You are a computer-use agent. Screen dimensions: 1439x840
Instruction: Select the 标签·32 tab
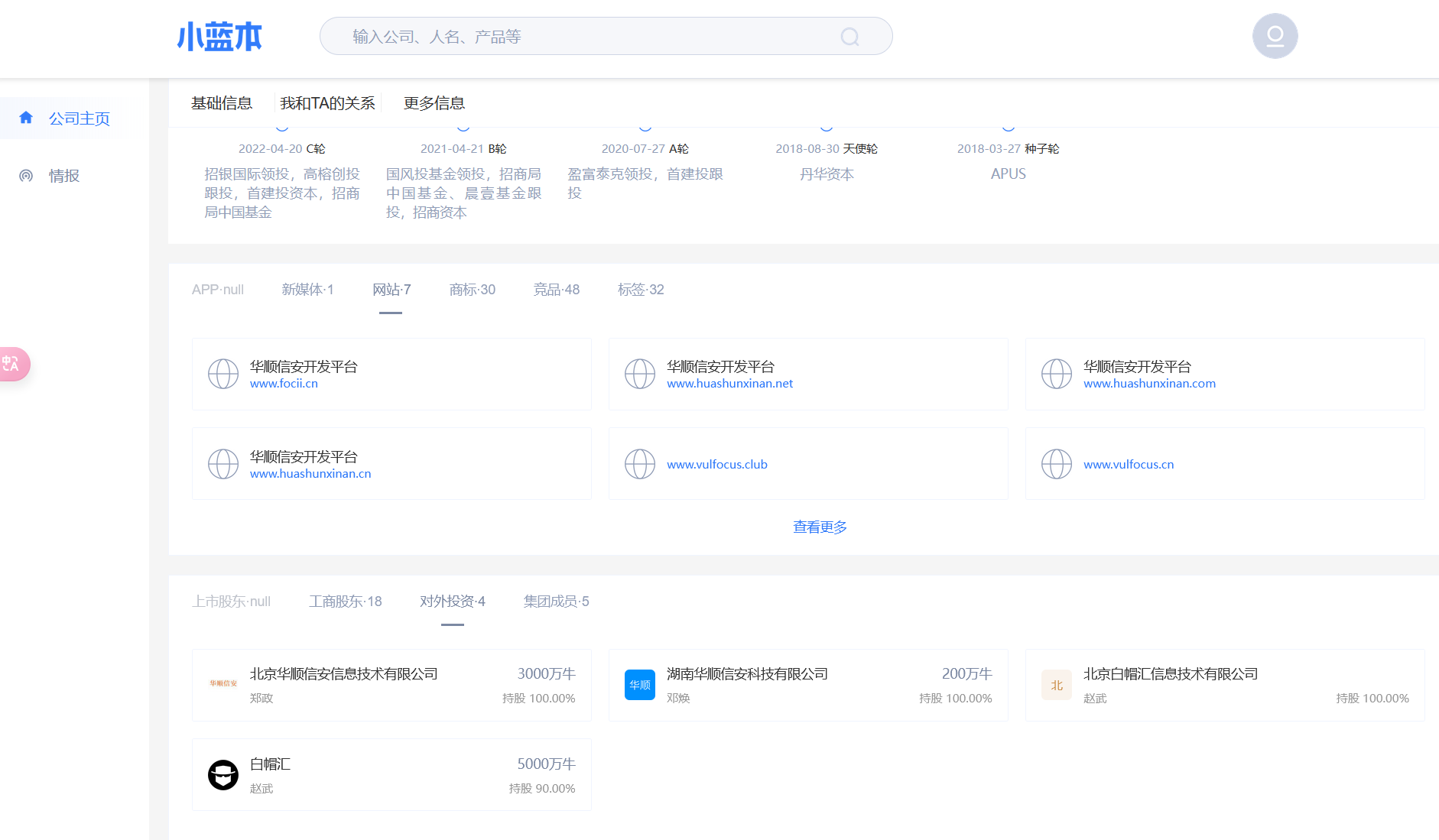(x=641, y=290)
